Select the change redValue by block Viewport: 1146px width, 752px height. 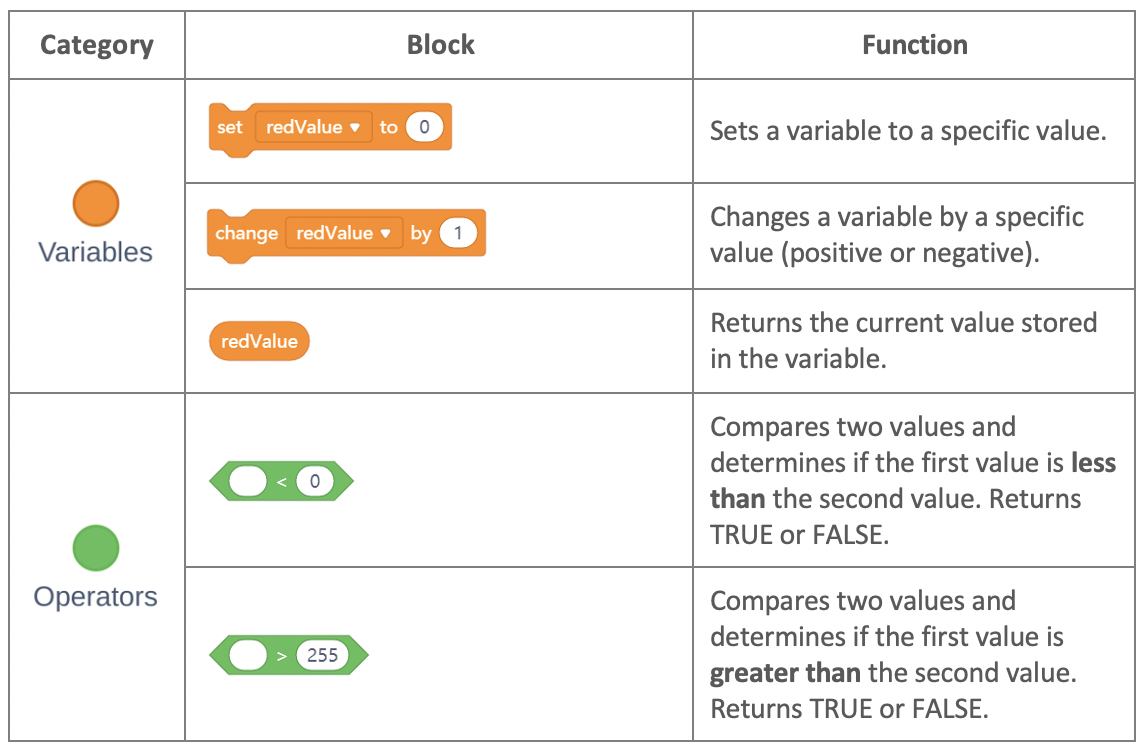tap(346, 235)
